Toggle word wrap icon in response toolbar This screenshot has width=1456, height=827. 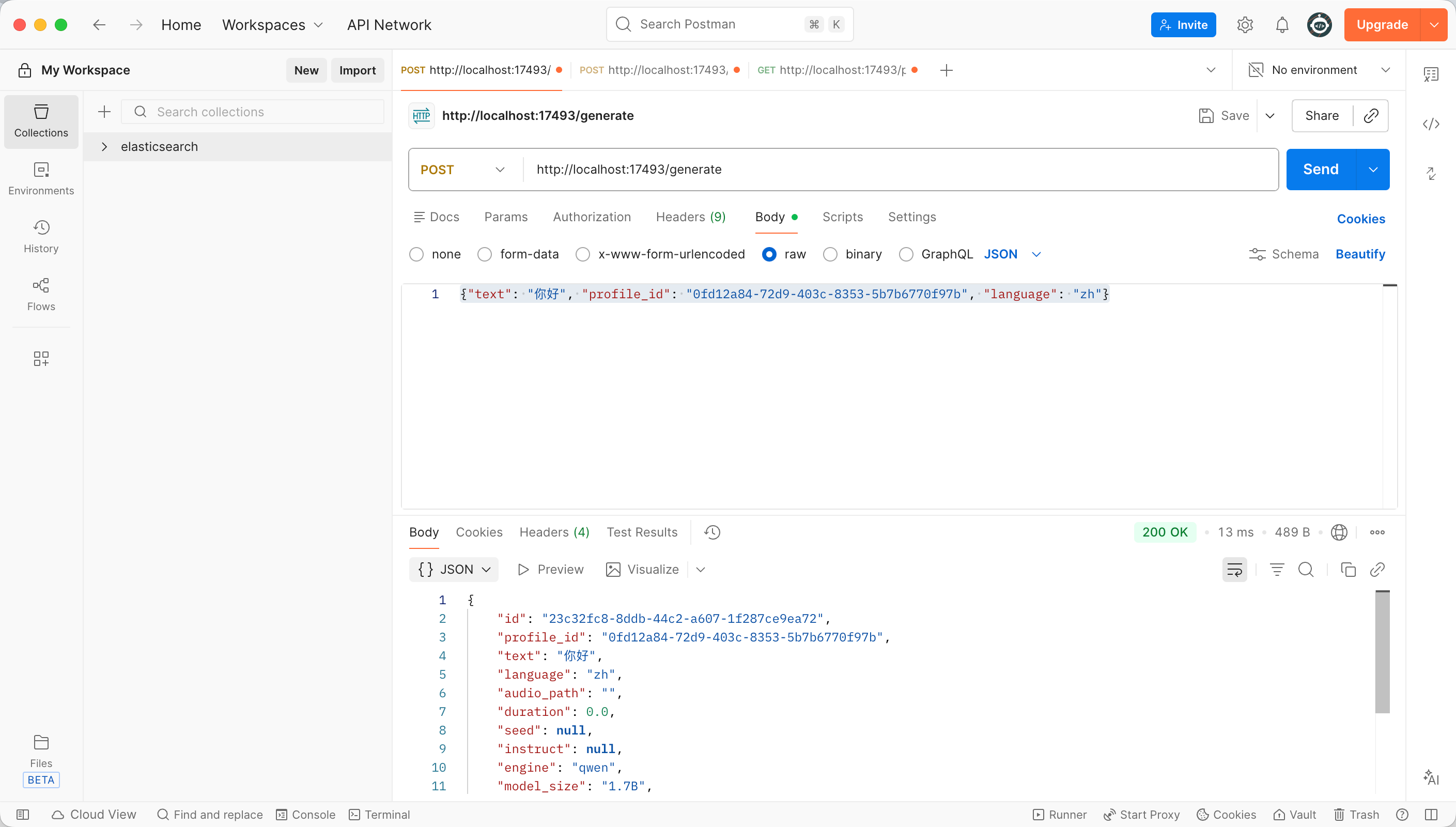[x=1235, y=570]
